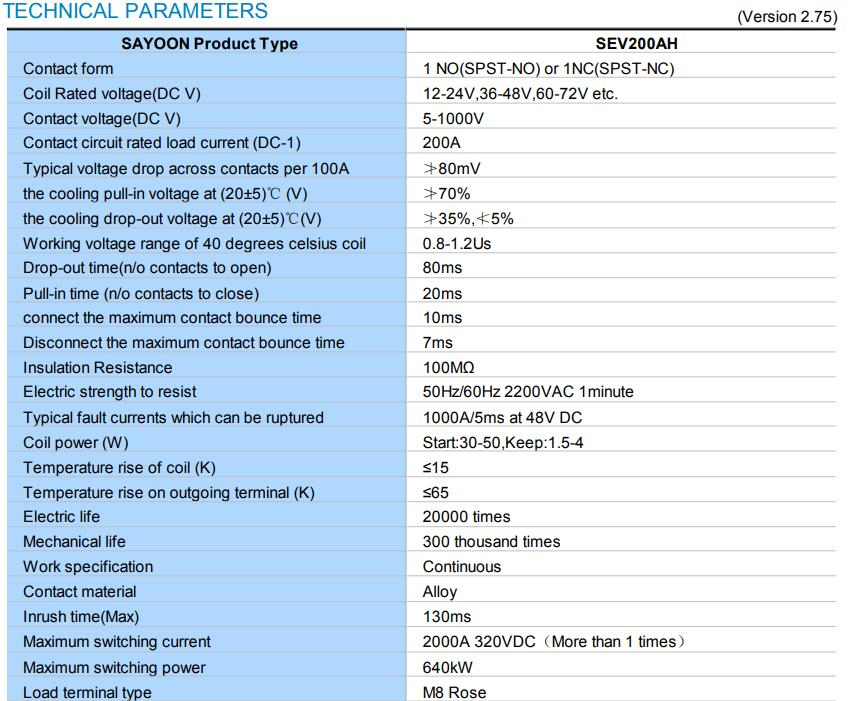Screen dimensions: 853x701
Task: Click 'Disconnect the maximum contact bounce time'
Action: pyautogui.click(x=184, y=343)
